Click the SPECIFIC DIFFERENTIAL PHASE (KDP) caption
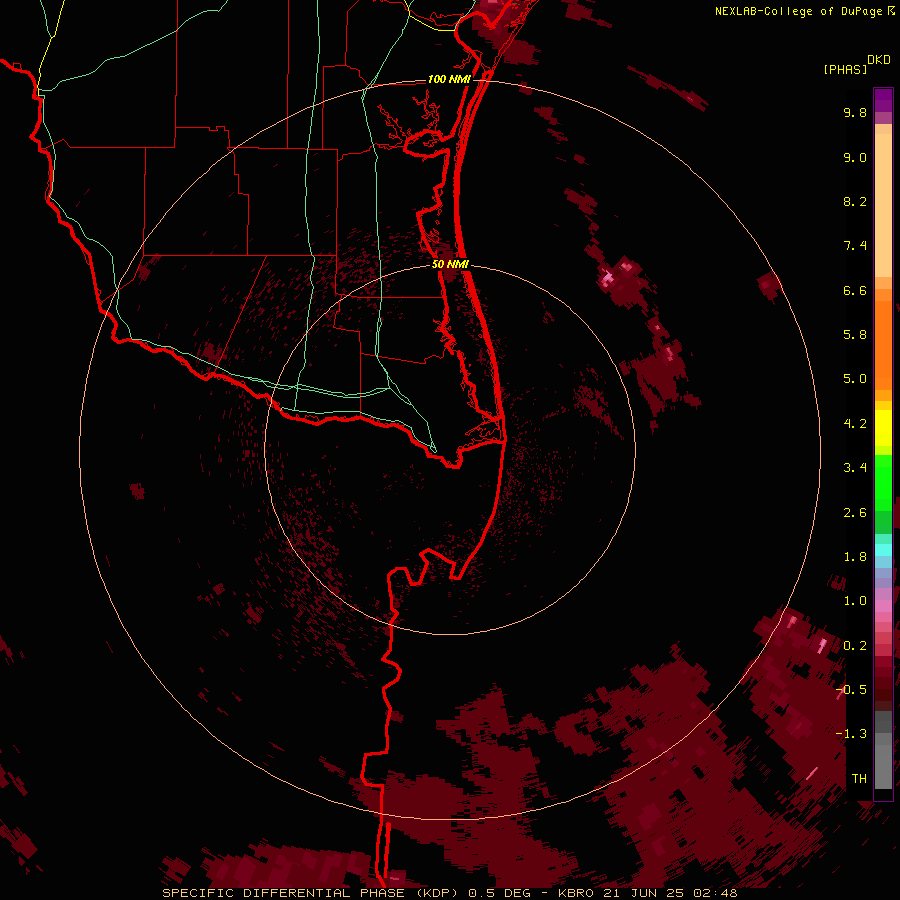The image size is (900, 900). [x=308, y=893]
